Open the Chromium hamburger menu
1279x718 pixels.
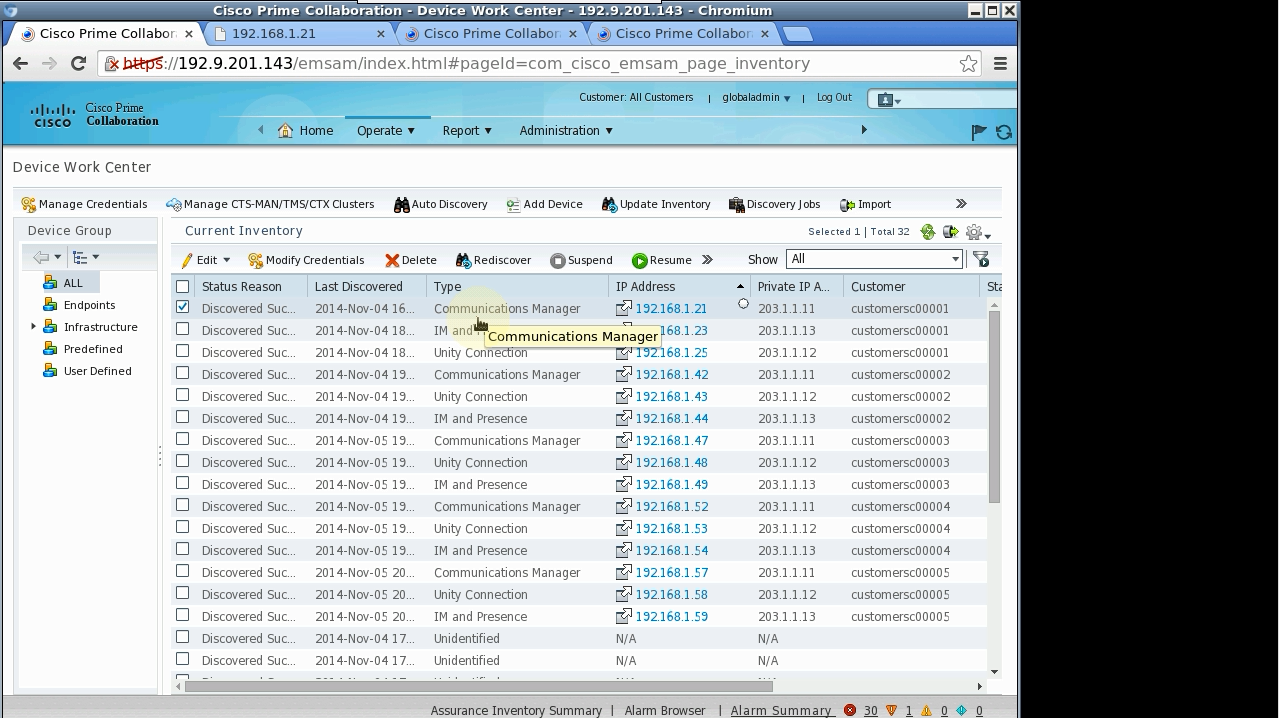click(x=1000, y=63)
